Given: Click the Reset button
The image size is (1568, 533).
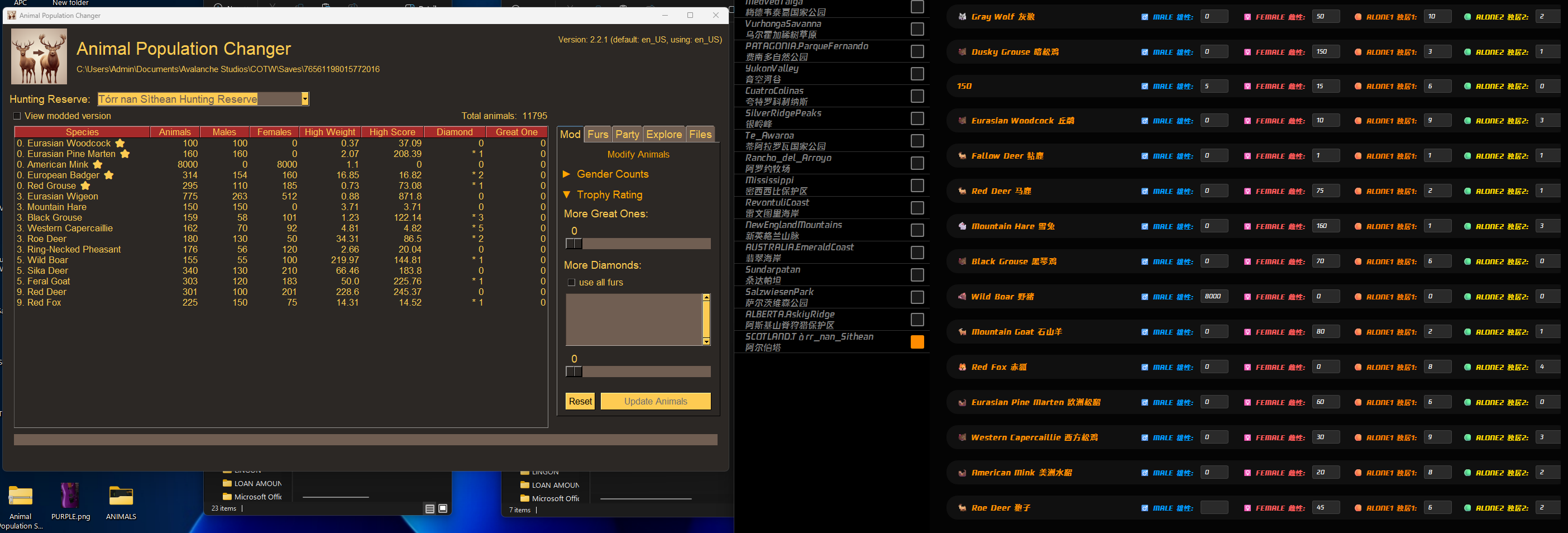Looking at the screenshot, I should coord(580,401).
